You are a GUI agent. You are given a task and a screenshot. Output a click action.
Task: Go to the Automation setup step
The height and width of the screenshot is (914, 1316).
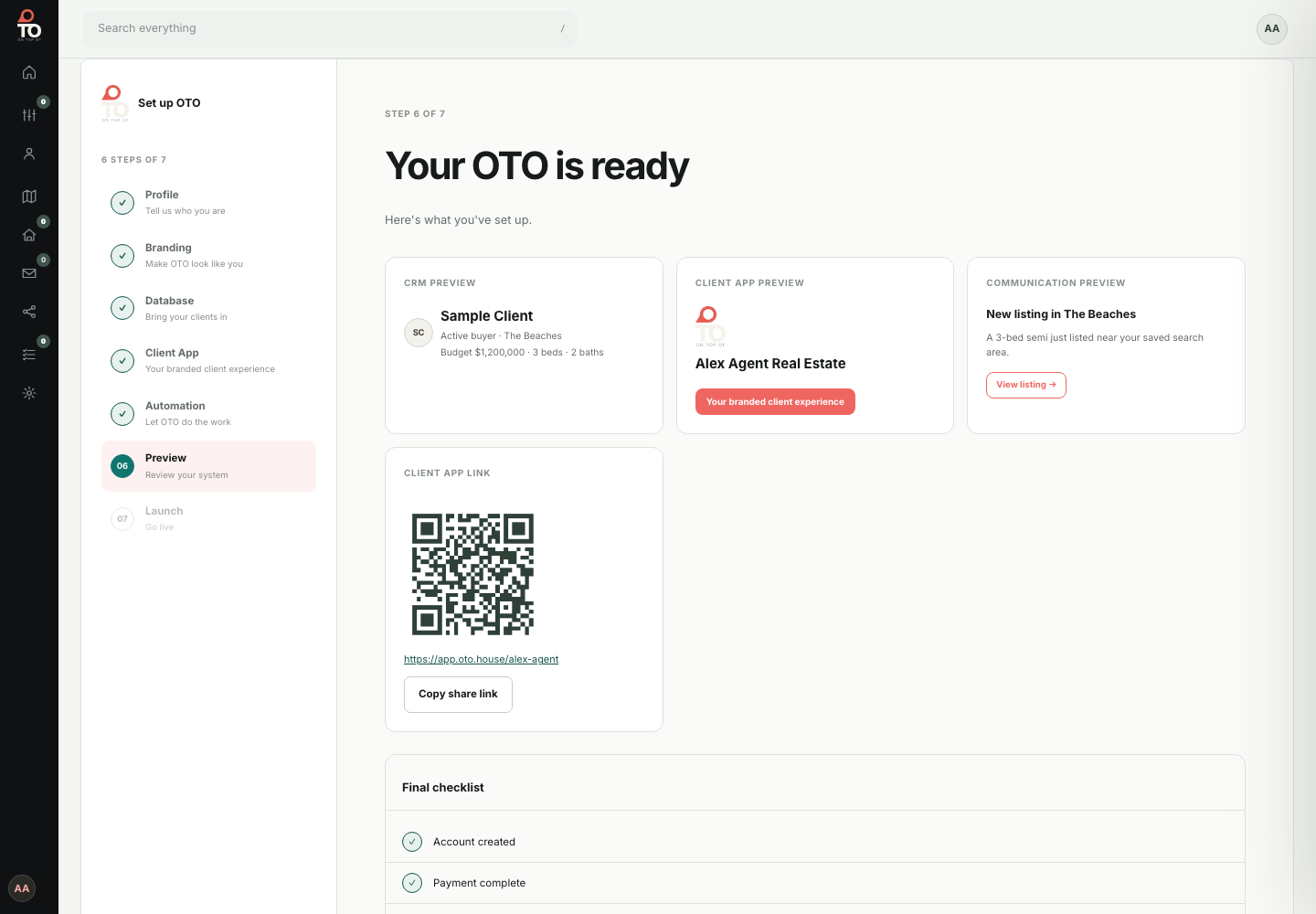(208, 414)
